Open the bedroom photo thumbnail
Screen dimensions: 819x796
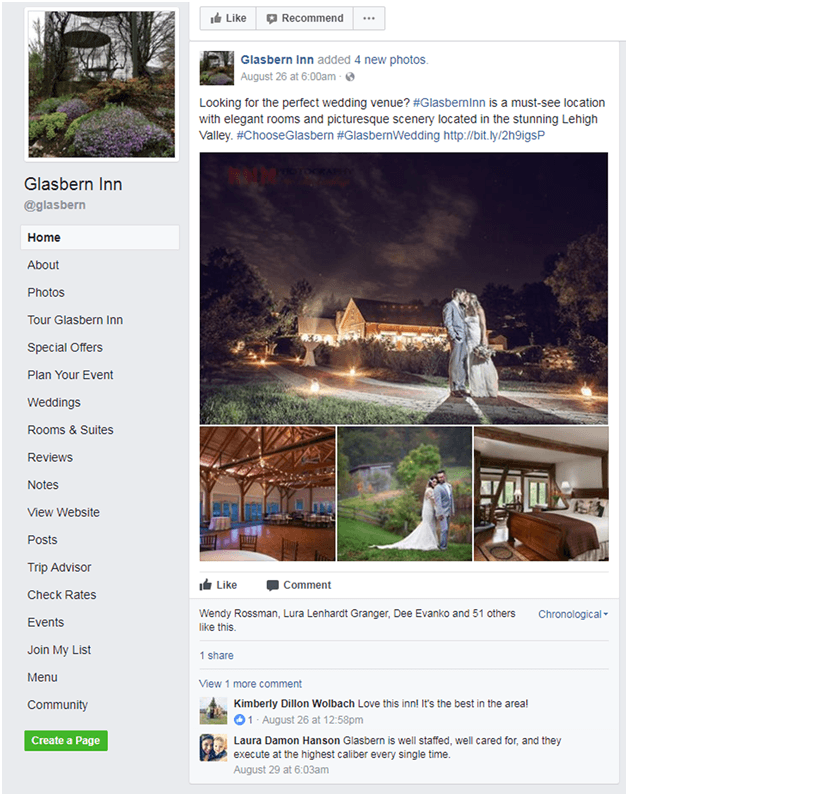tap(541, 494)
